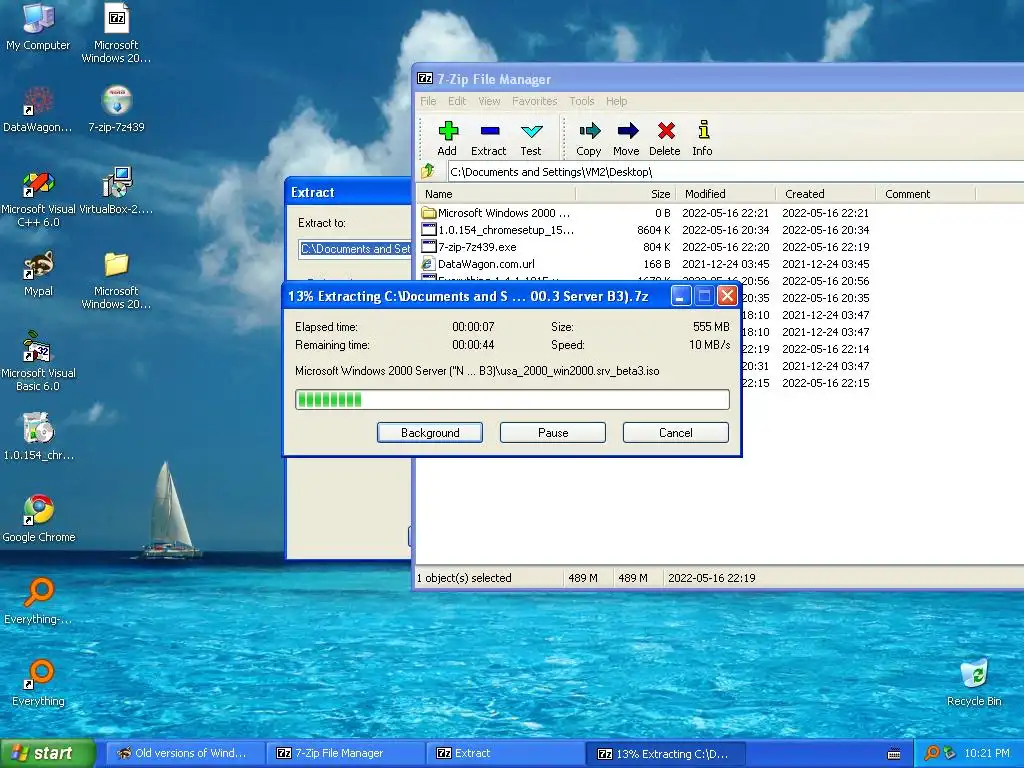The height and width of the screenshot is (768, 1024).
Task: Click the Comment column header
Action: [925, 194]
